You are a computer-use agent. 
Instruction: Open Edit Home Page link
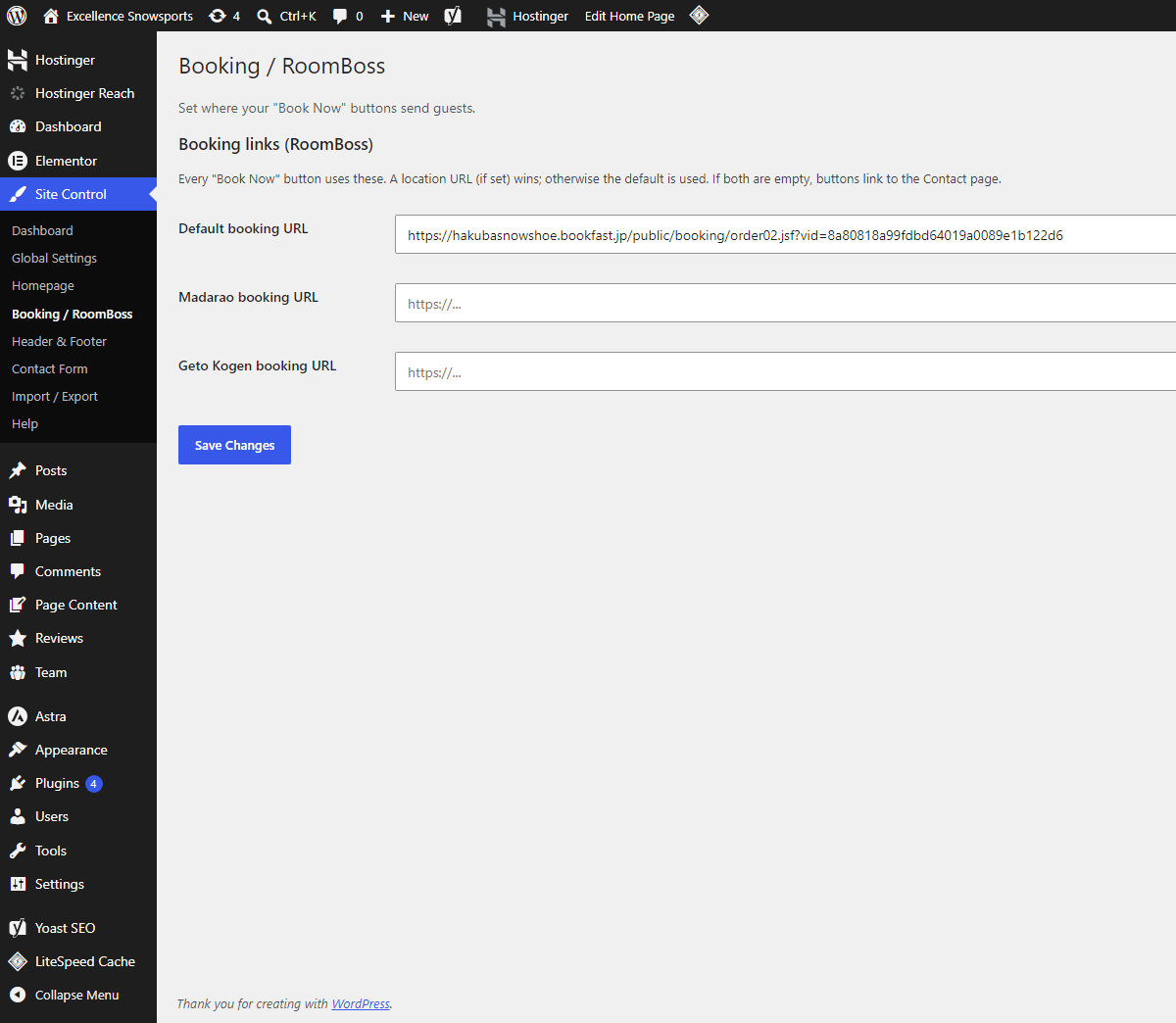629,16
